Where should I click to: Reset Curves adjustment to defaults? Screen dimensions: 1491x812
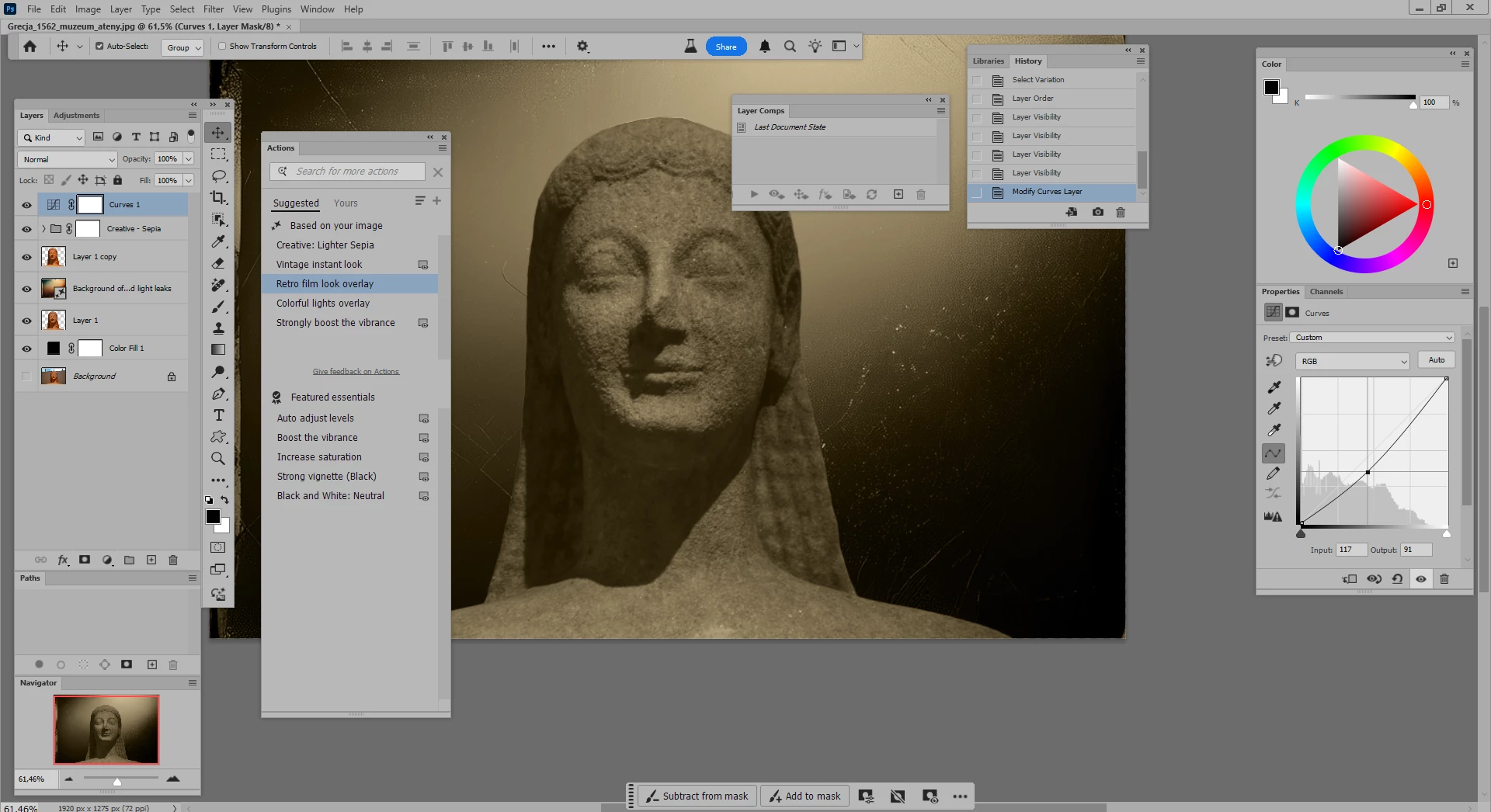click(x=1397, y=579)
